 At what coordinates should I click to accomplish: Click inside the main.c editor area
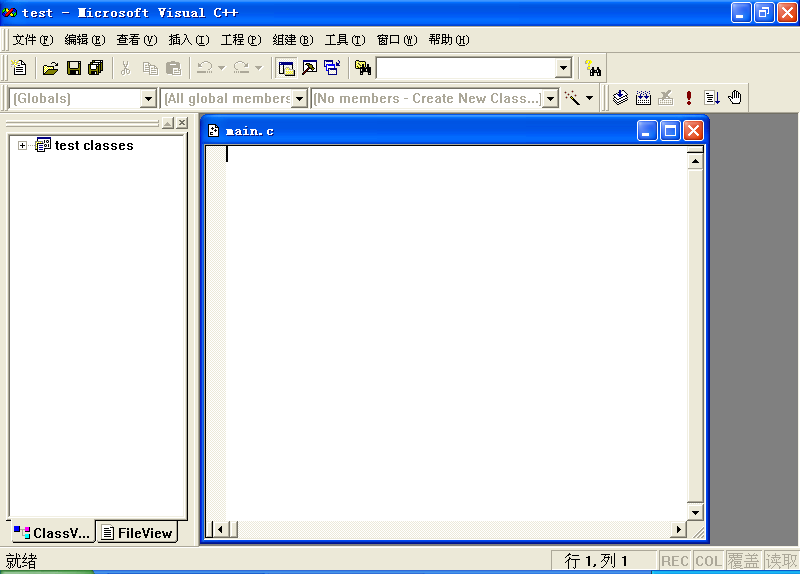click(x=456, y=333)
